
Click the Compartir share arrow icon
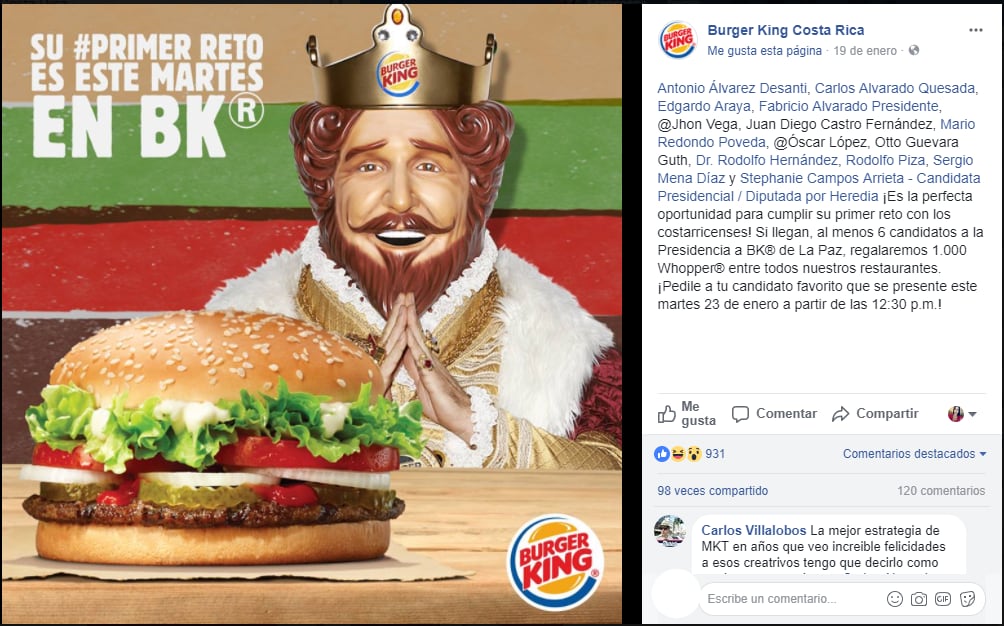tap(840, 414)
